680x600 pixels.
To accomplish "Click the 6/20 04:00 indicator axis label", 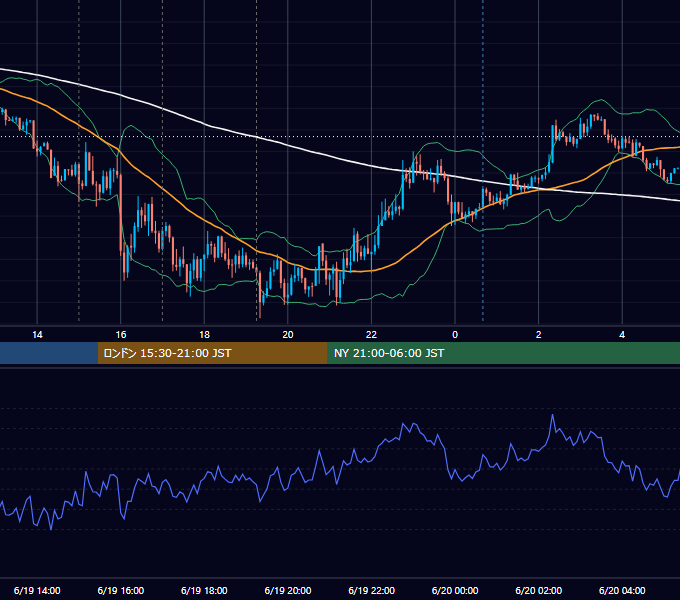I will (x=622, y=590).
